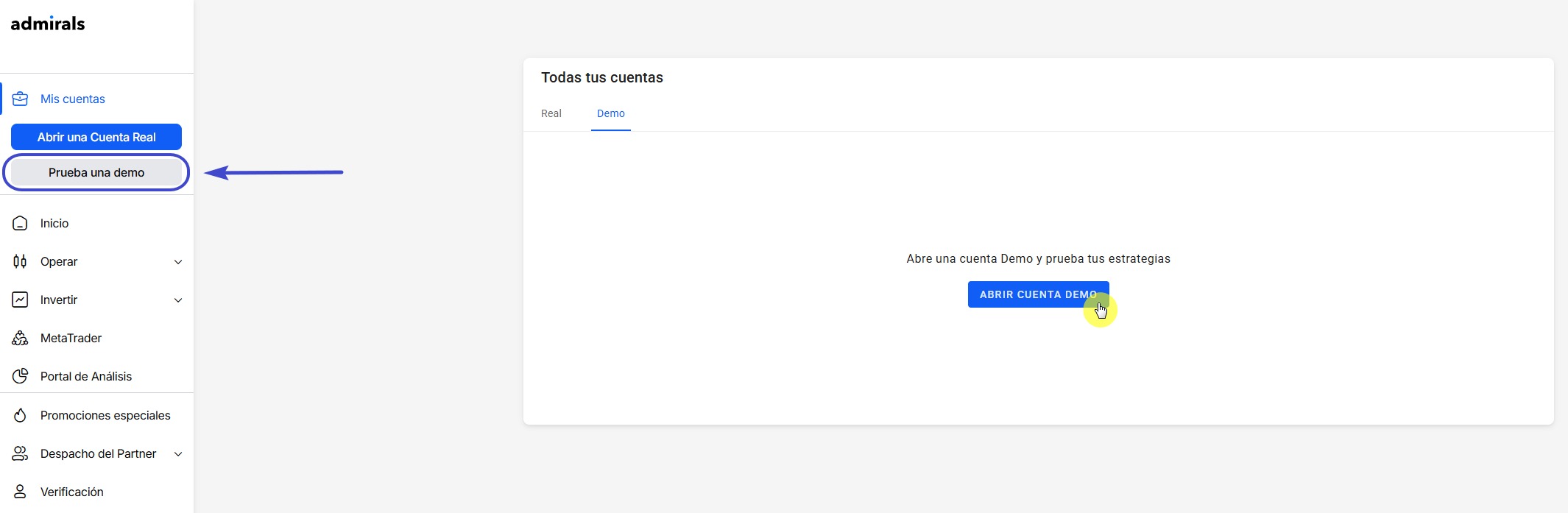1568x513 pixels.
Task: Click the Invertir chart icon
Action: (20, 300)
